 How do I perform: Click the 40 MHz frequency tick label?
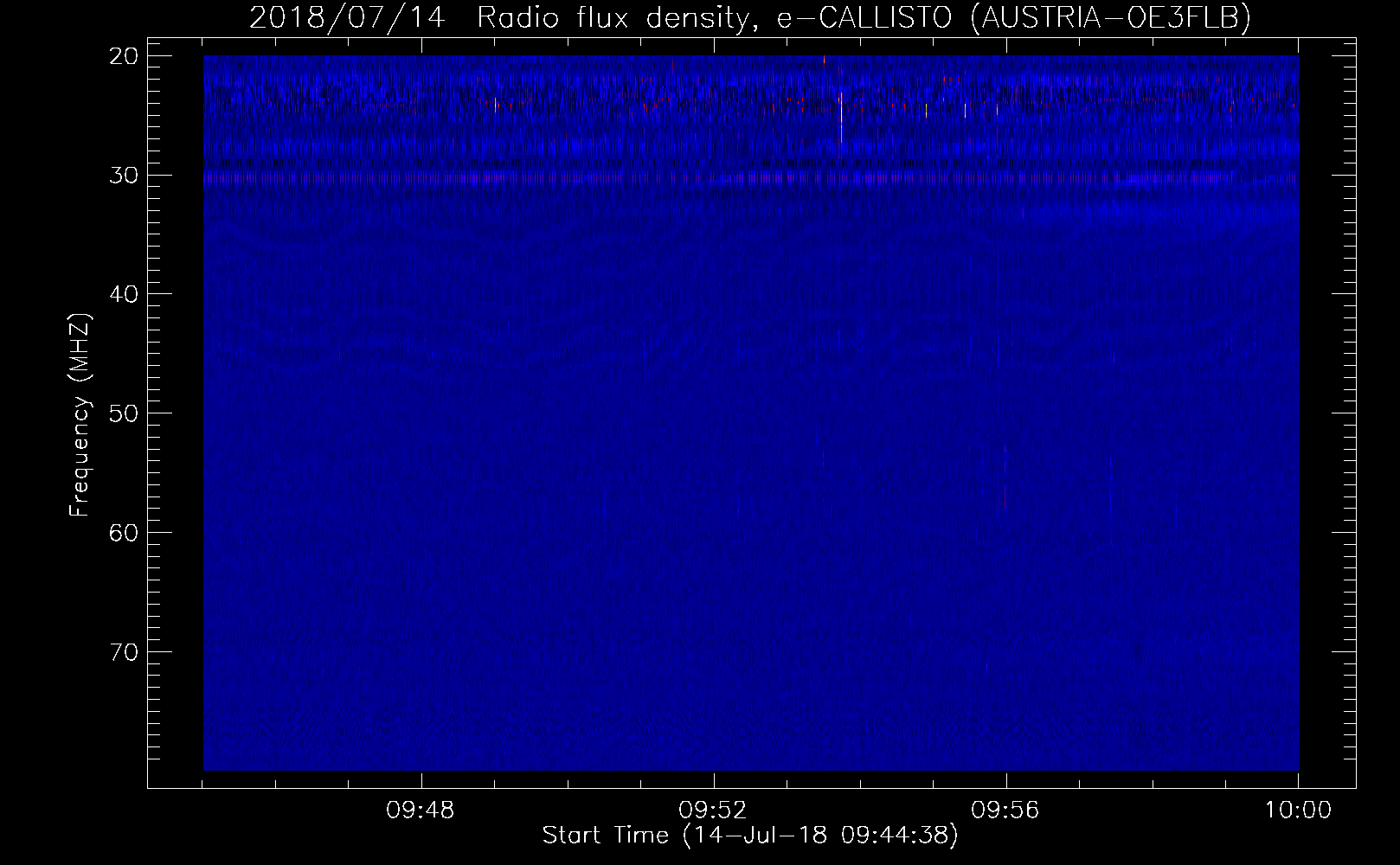[x=124, y=294]
